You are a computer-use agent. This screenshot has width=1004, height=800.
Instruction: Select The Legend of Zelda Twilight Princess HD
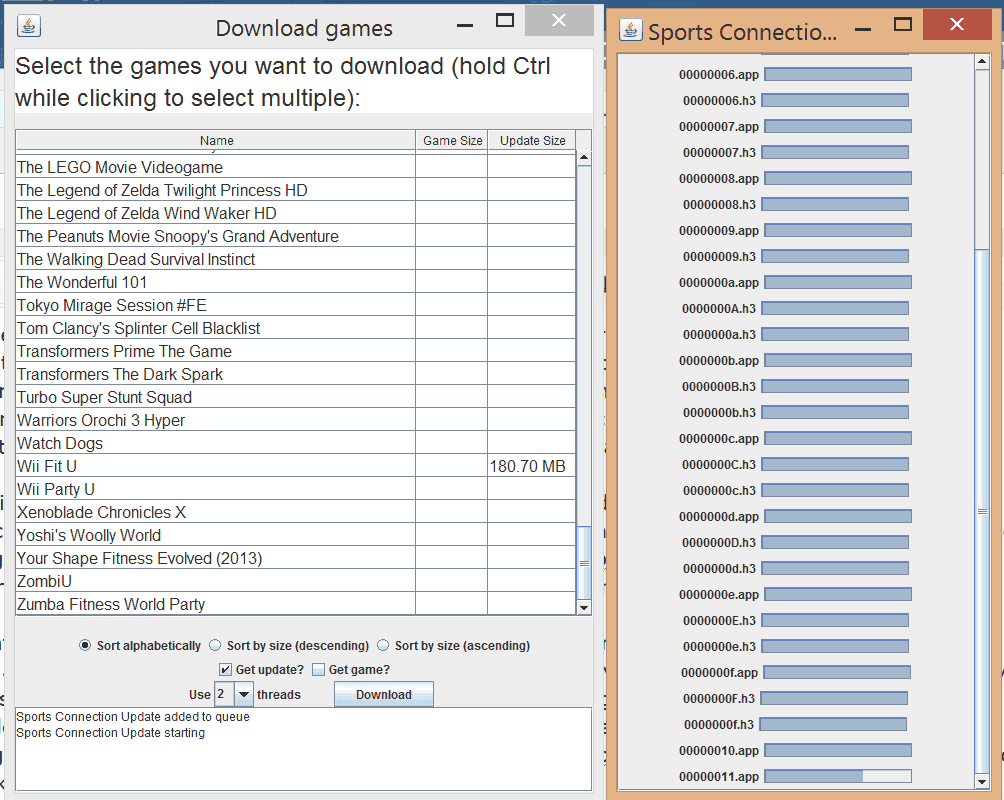click(295, 190)
